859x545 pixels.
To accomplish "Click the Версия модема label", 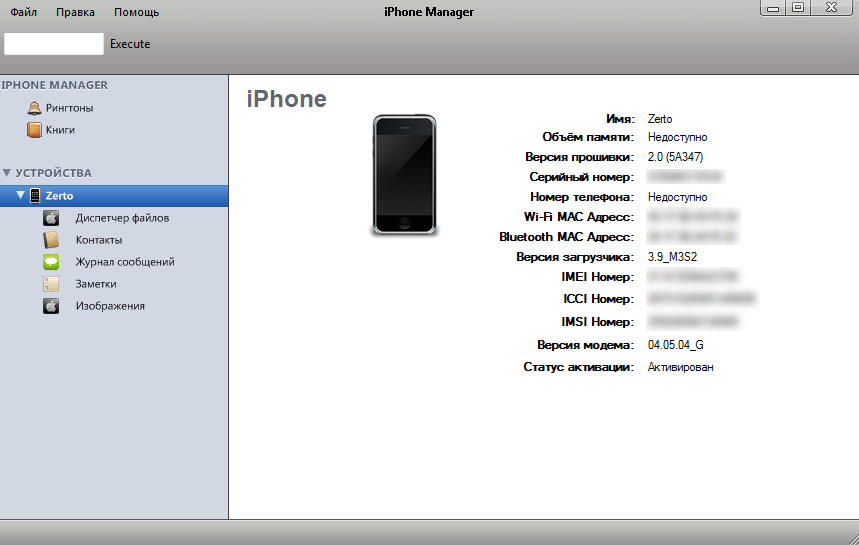I will pos(585,345).
